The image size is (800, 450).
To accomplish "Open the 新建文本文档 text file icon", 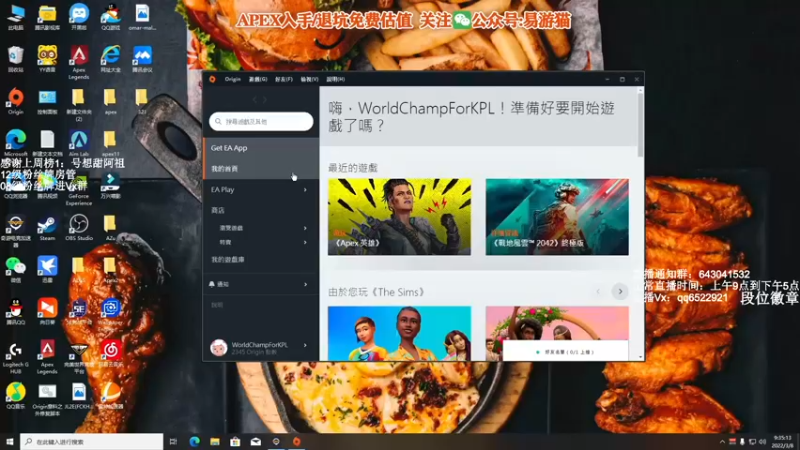I will [x=47, y=143].
